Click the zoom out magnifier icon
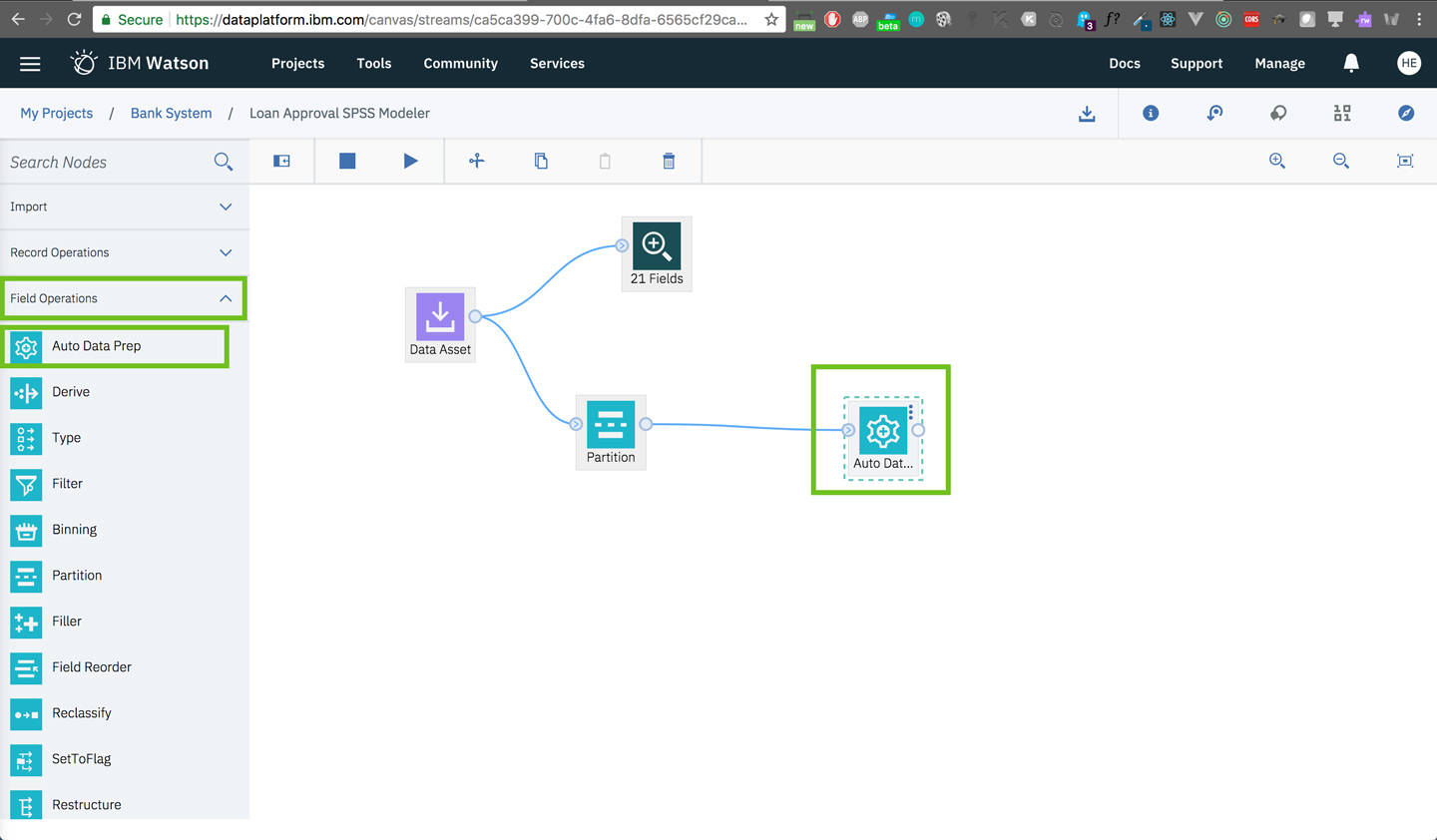Image resolution: width=1437 pixels, height=840 pixels. pyautogui.click(x=1340, y=161)
